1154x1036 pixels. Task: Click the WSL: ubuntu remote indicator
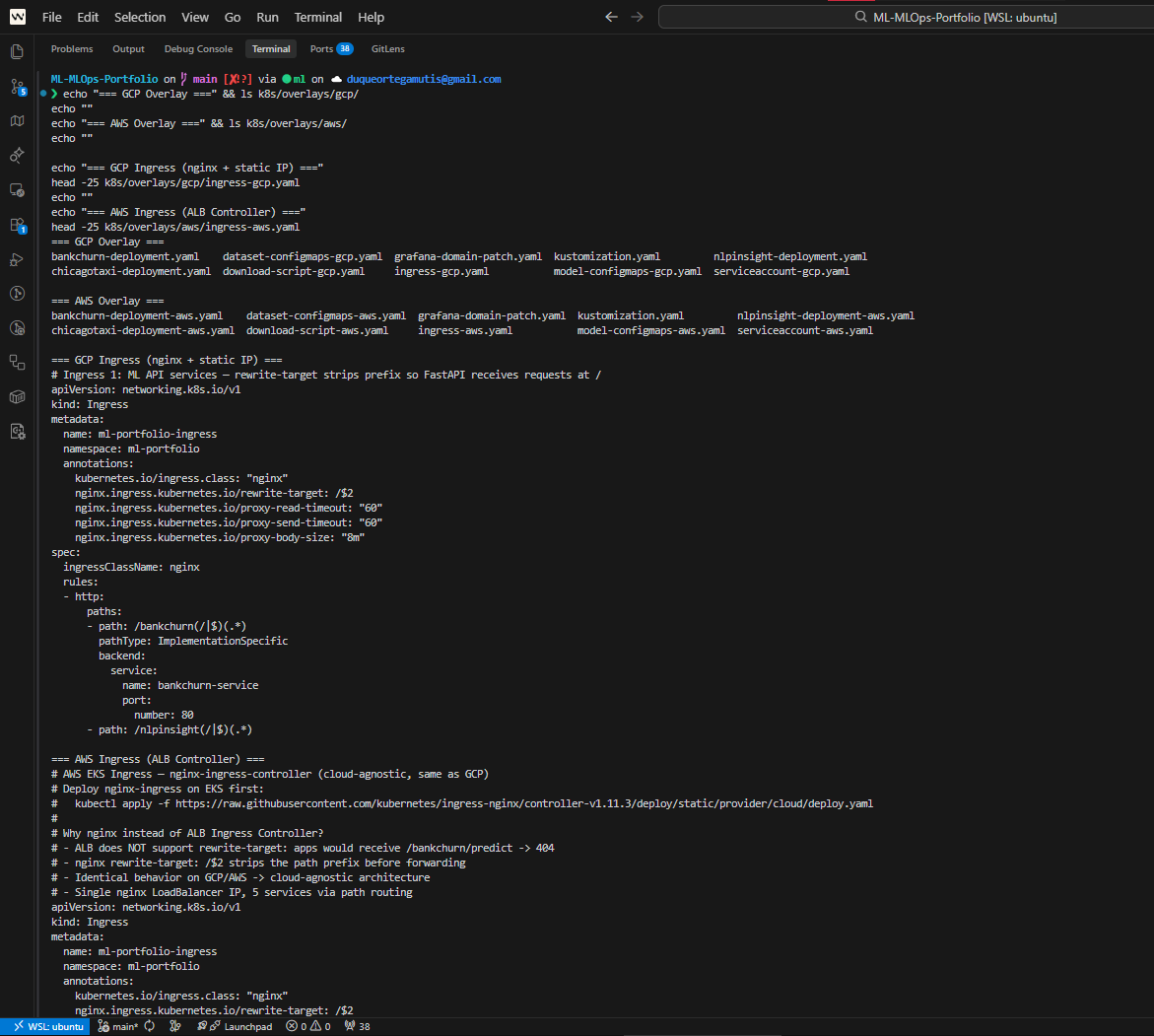46,1026
